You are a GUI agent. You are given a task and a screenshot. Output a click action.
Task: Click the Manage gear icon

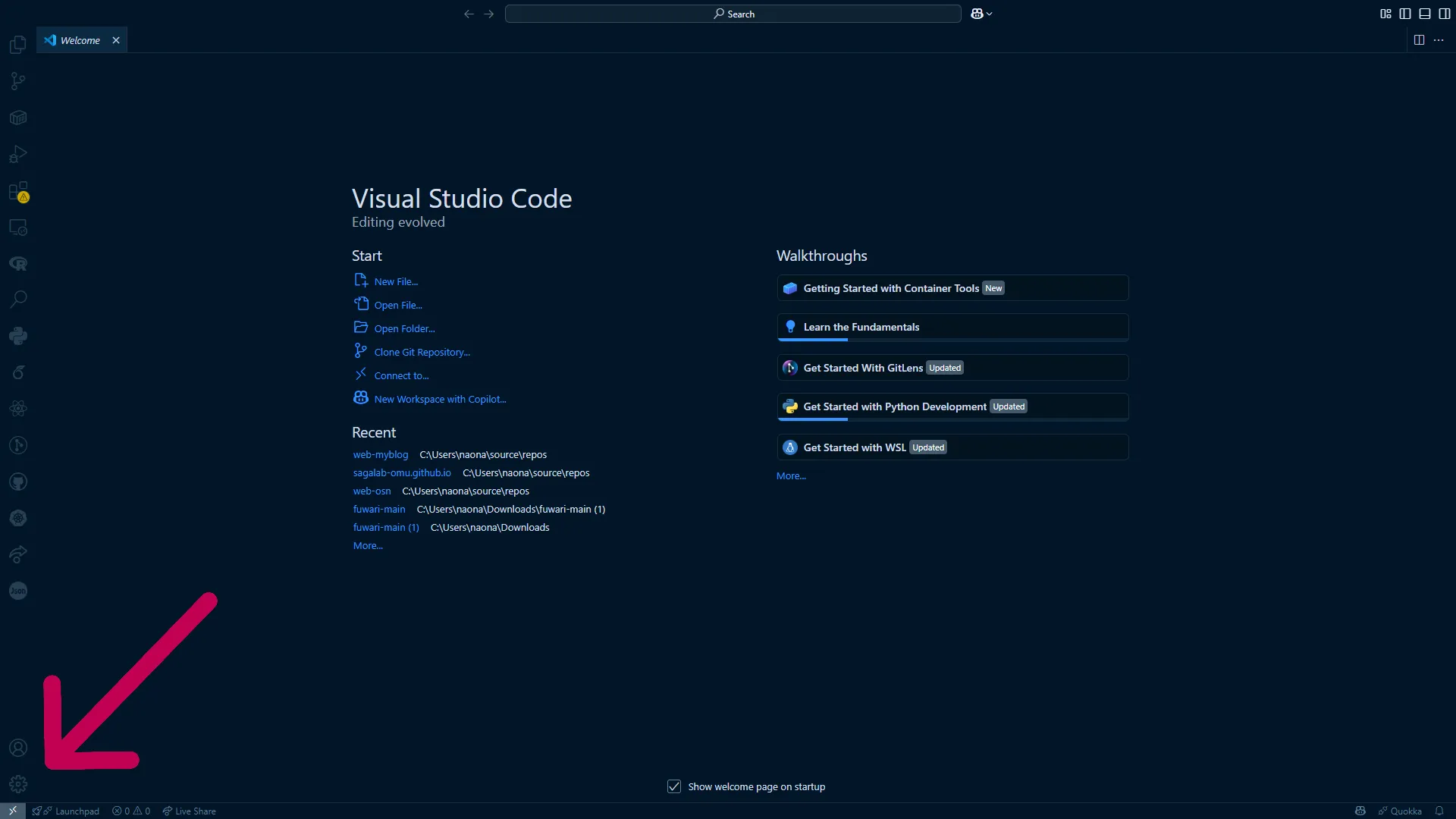[x=18, y=784]
